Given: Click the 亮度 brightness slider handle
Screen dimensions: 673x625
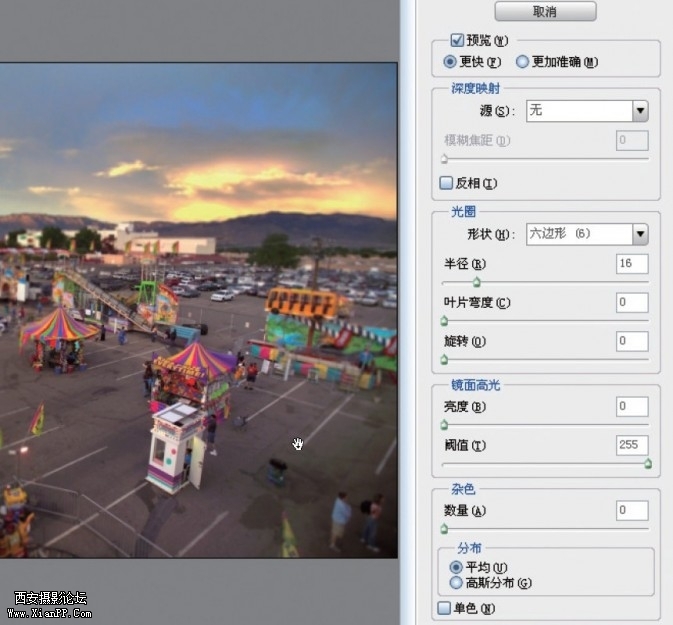Looking at the screenshot, I should (444, 425).
